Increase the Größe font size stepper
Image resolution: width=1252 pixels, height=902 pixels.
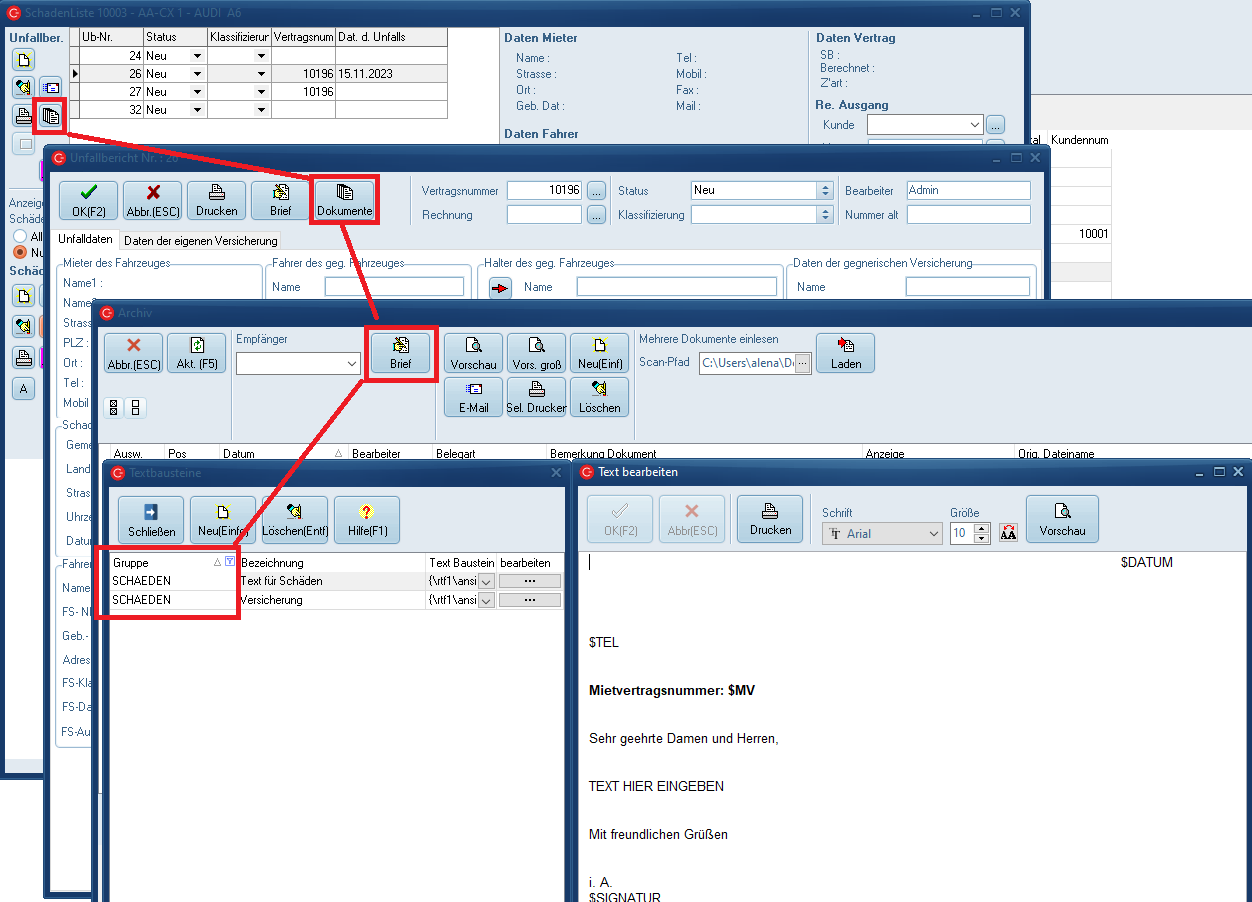981,528
